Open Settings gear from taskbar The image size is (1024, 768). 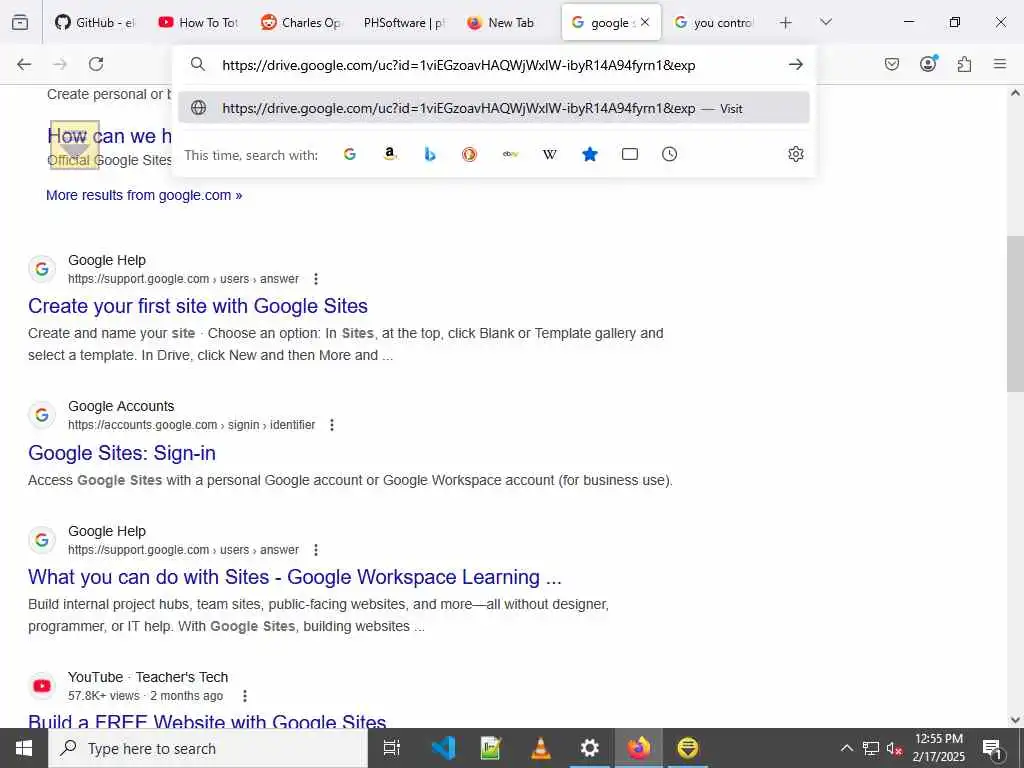(x=590, y=748)
